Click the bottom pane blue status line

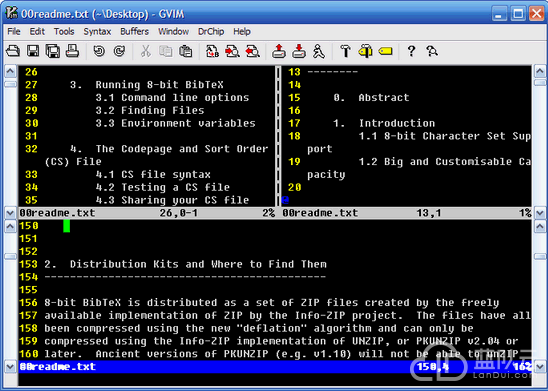pos(275,367)
